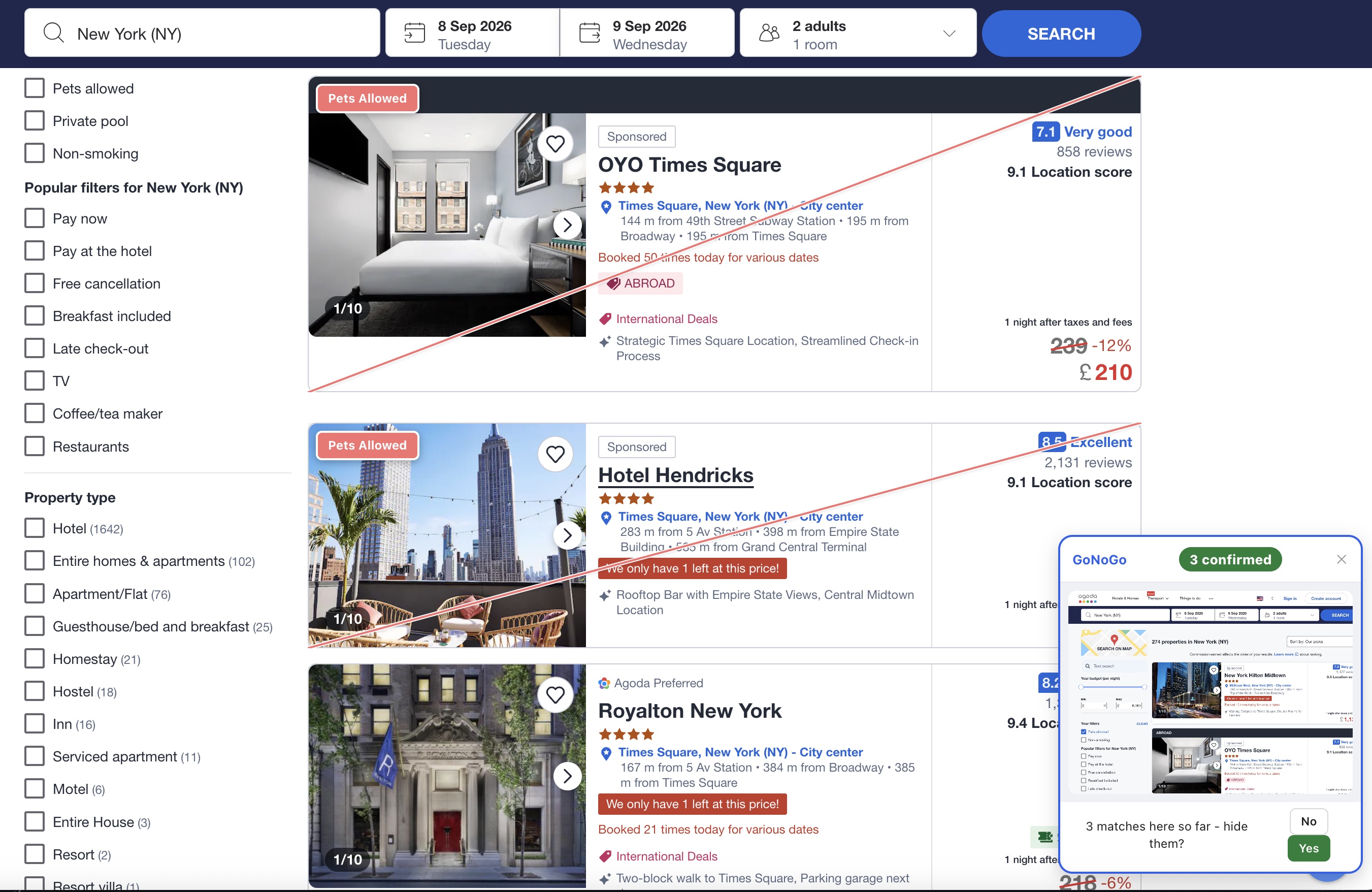Open the Royalton New York title link

coord(690,711)
